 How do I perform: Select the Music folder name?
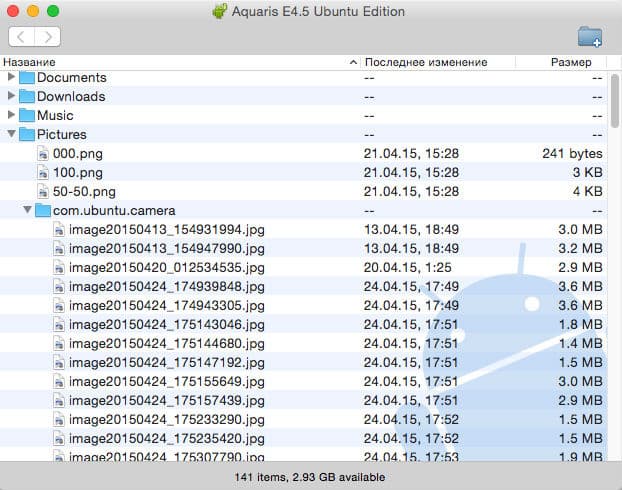pos(55,116)
